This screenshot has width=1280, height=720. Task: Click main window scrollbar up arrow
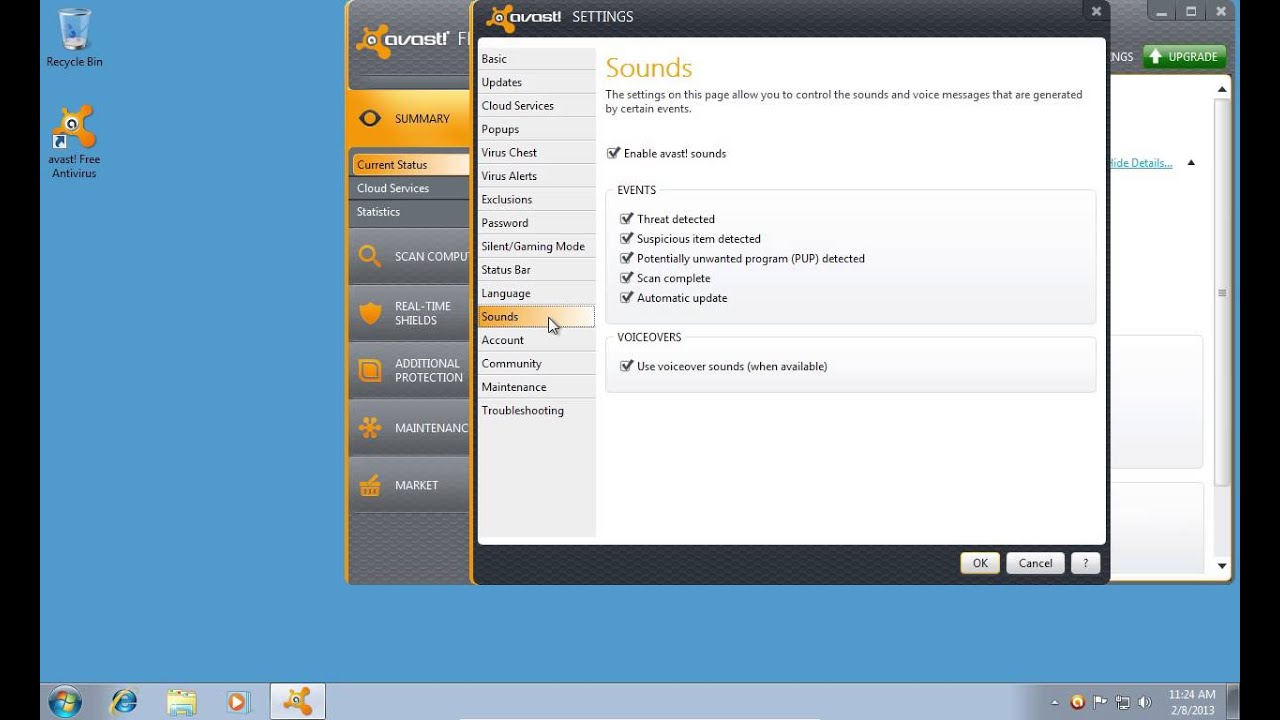pos(1222,90)
